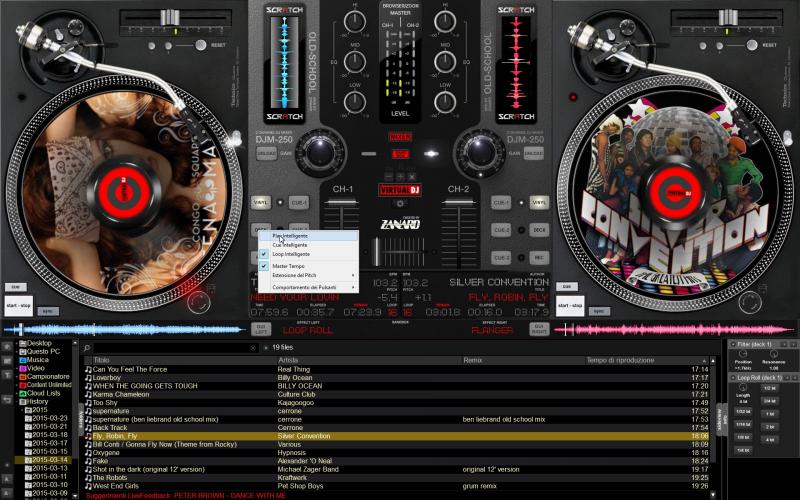Click the GUI LEFT button
The image size is (800, 500).
261,329
